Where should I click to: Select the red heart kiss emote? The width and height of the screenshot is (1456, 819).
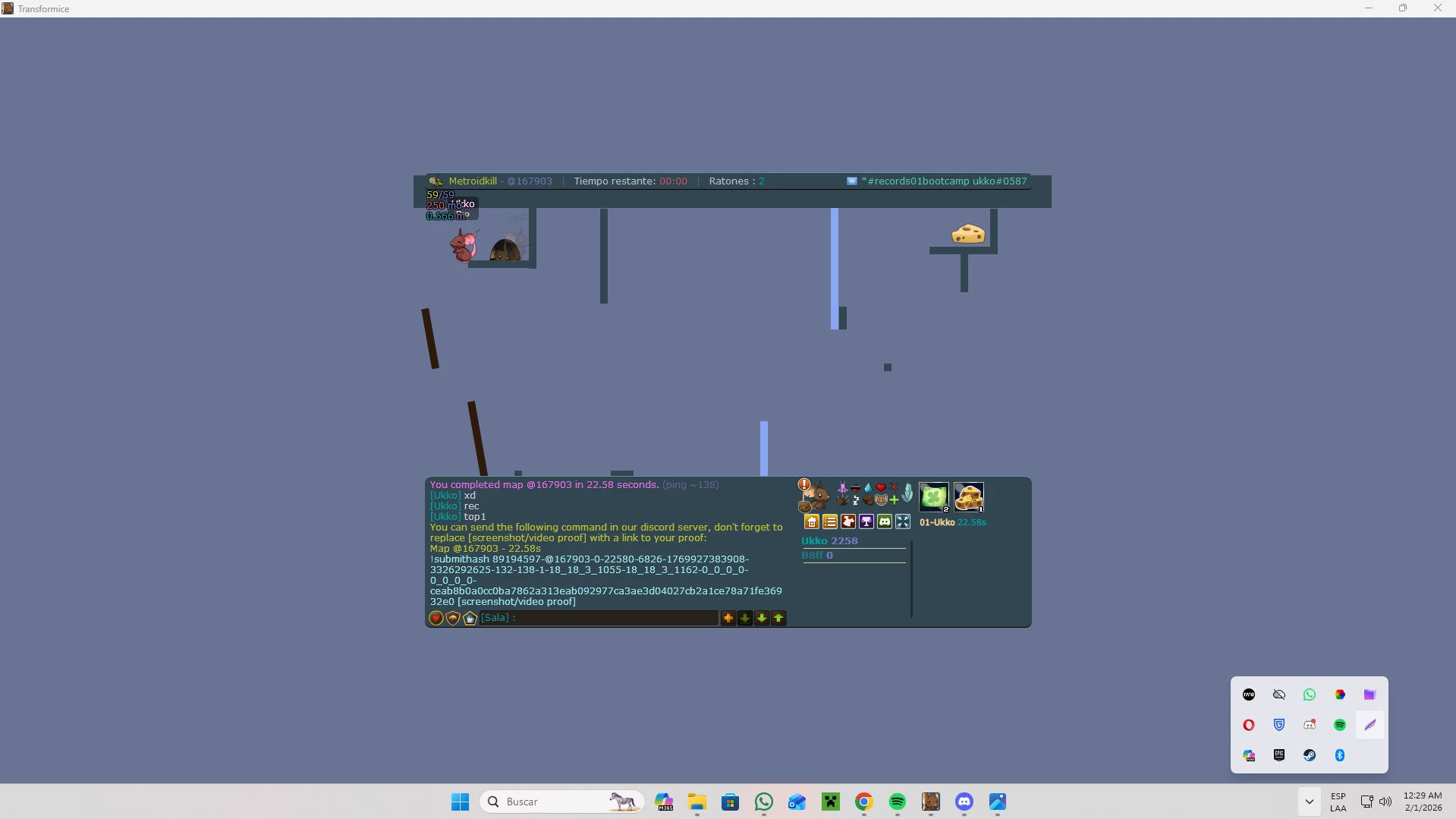pos(881,488)
